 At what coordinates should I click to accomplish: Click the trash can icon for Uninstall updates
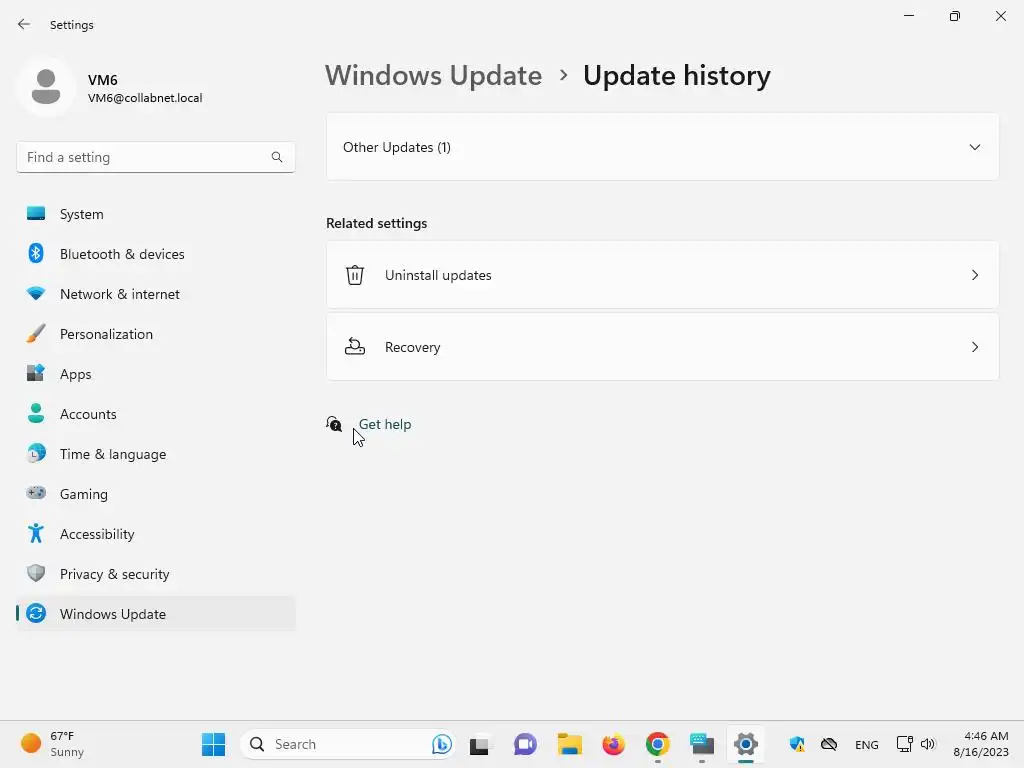pos(355,275)
